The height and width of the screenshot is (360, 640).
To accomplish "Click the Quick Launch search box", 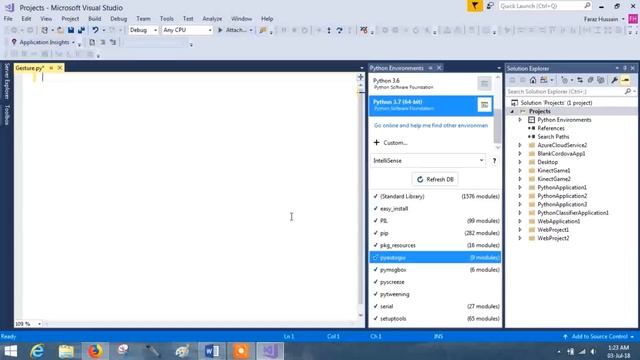I will 545,6.
